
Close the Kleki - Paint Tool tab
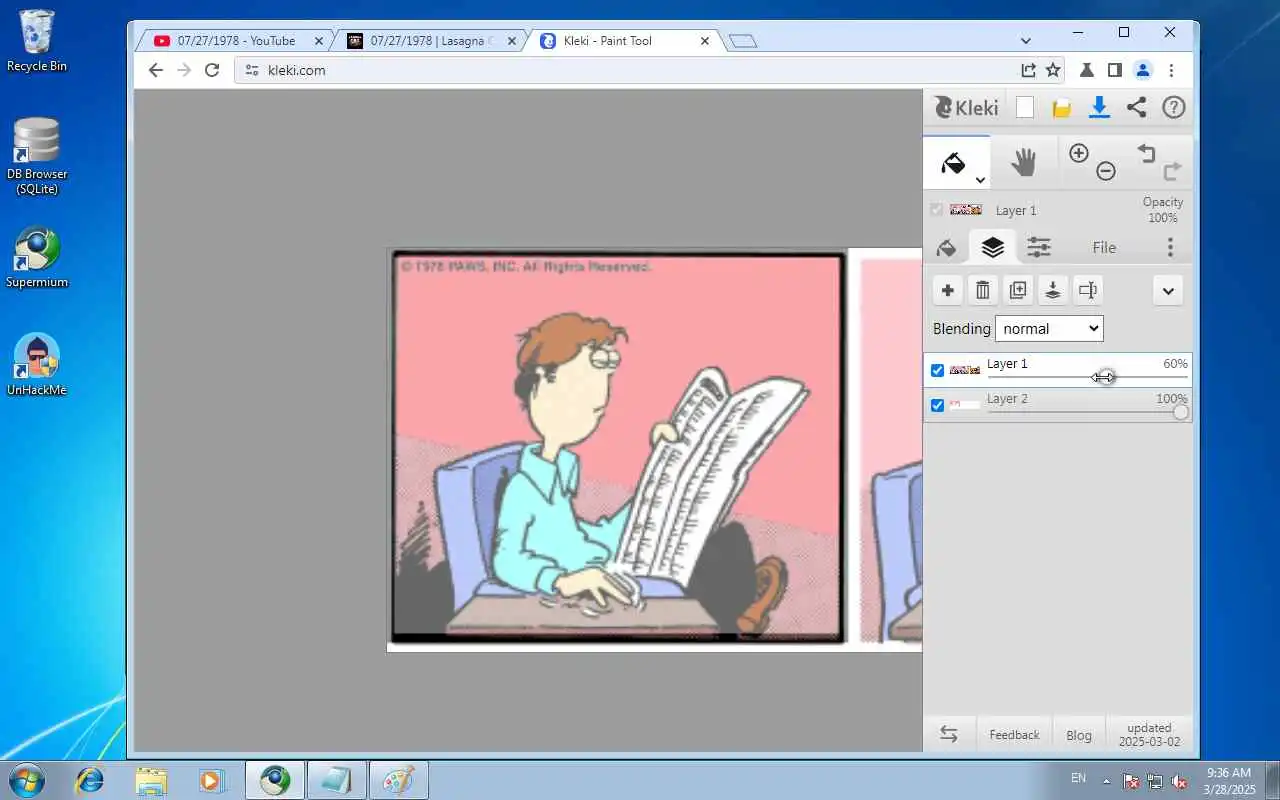pos(705,41)
